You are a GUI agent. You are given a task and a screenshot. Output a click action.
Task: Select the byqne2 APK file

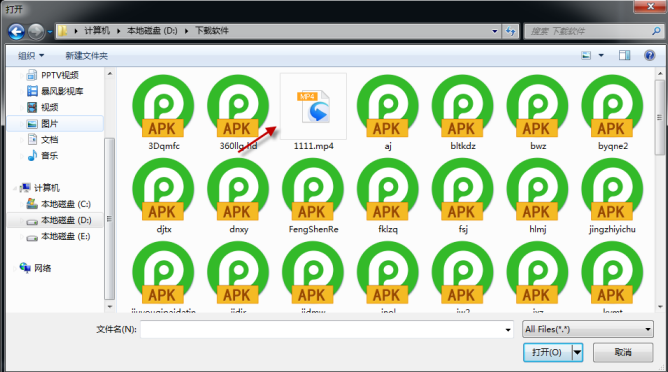point(613,112)
